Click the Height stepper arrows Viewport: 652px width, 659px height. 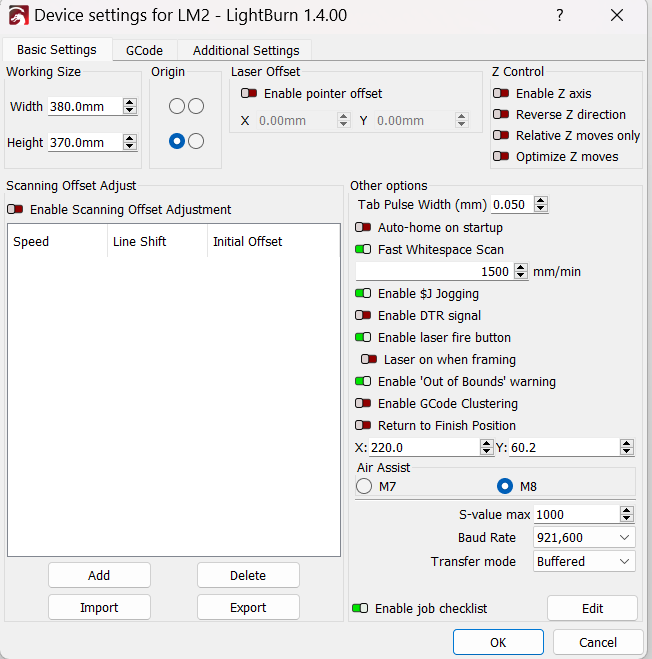[x=130, y=142]
